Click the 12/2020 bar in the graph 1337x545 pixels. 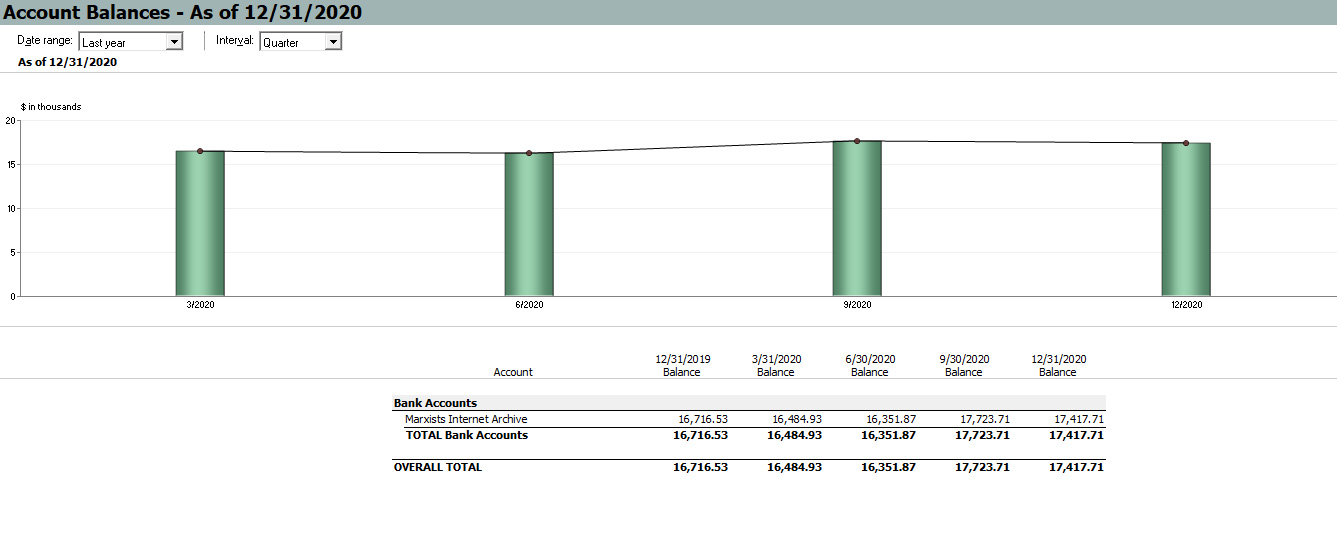coord(1186,220)
